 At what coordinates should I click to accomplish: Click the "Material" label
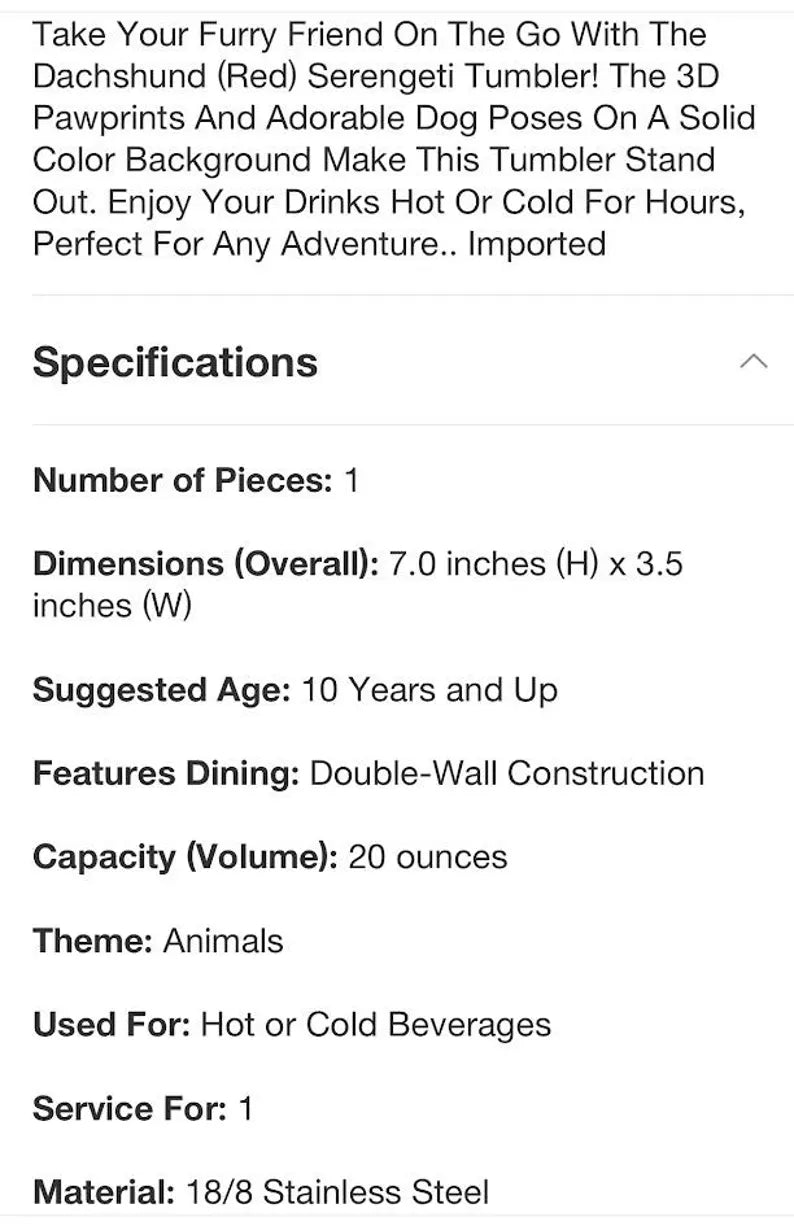(x=103, y=1193)
